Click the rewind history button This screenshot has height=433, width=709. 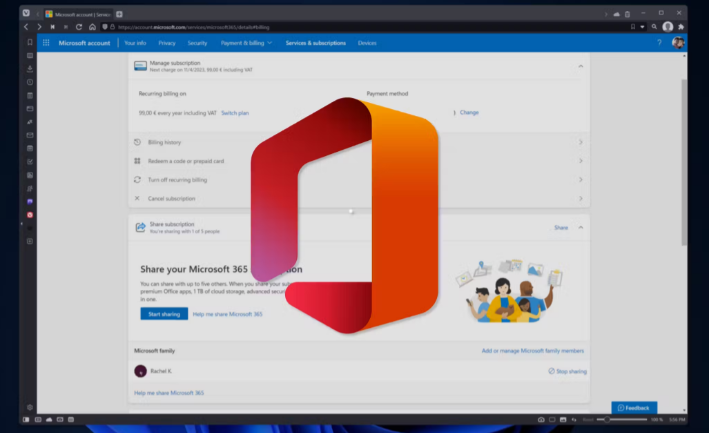(52, 27)
